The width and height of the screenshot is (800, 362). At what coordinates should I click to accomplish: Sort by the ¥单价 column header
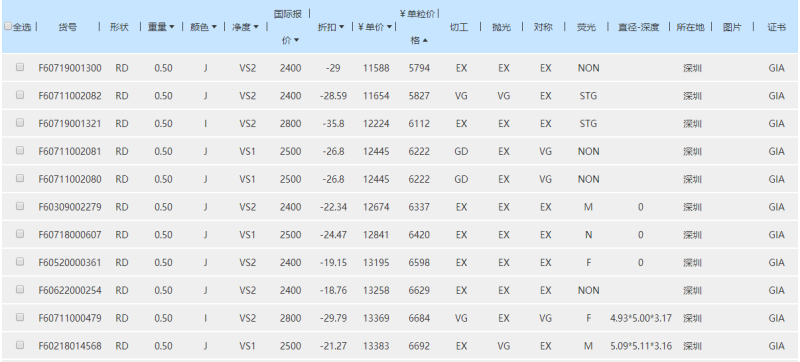[376, 27]
